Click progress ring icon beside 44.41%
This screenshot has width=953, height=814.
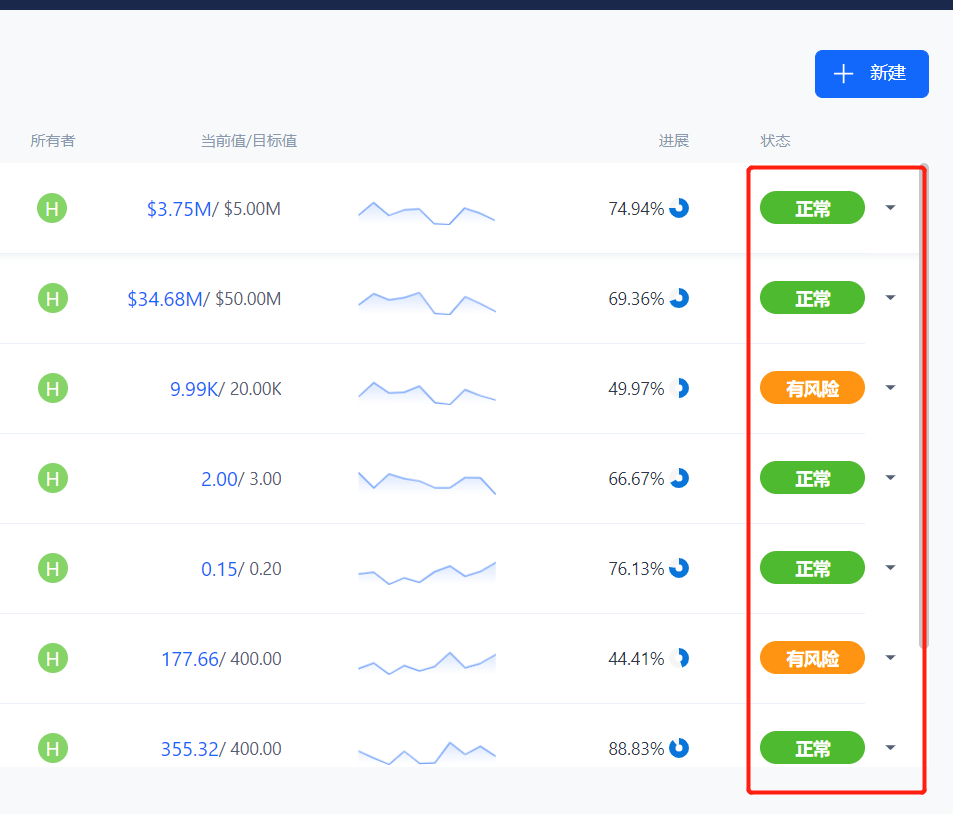pos(679,658)
